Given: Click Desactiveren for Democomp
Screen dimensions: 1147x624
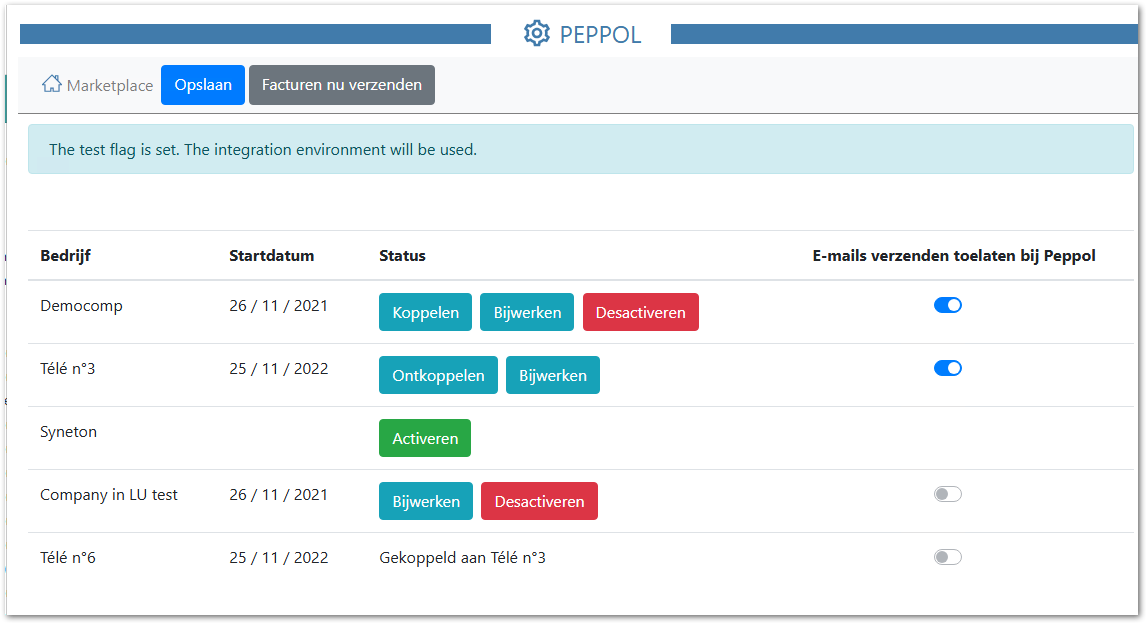Looking at the screenshot, I should coord(640,312).
